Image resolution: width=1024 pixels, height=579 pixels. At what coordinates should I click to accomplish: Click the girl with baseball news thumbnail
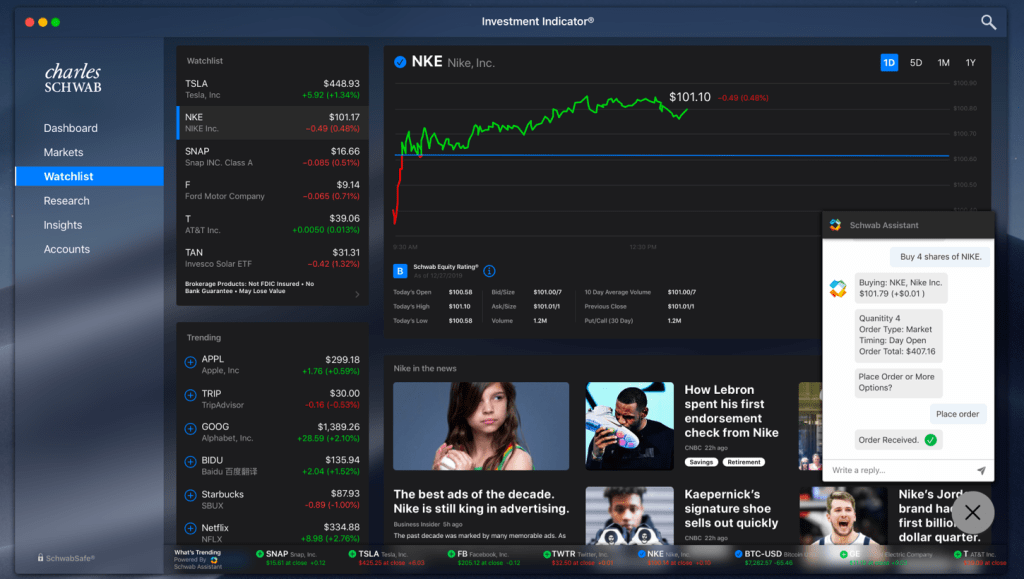(481, 426)
